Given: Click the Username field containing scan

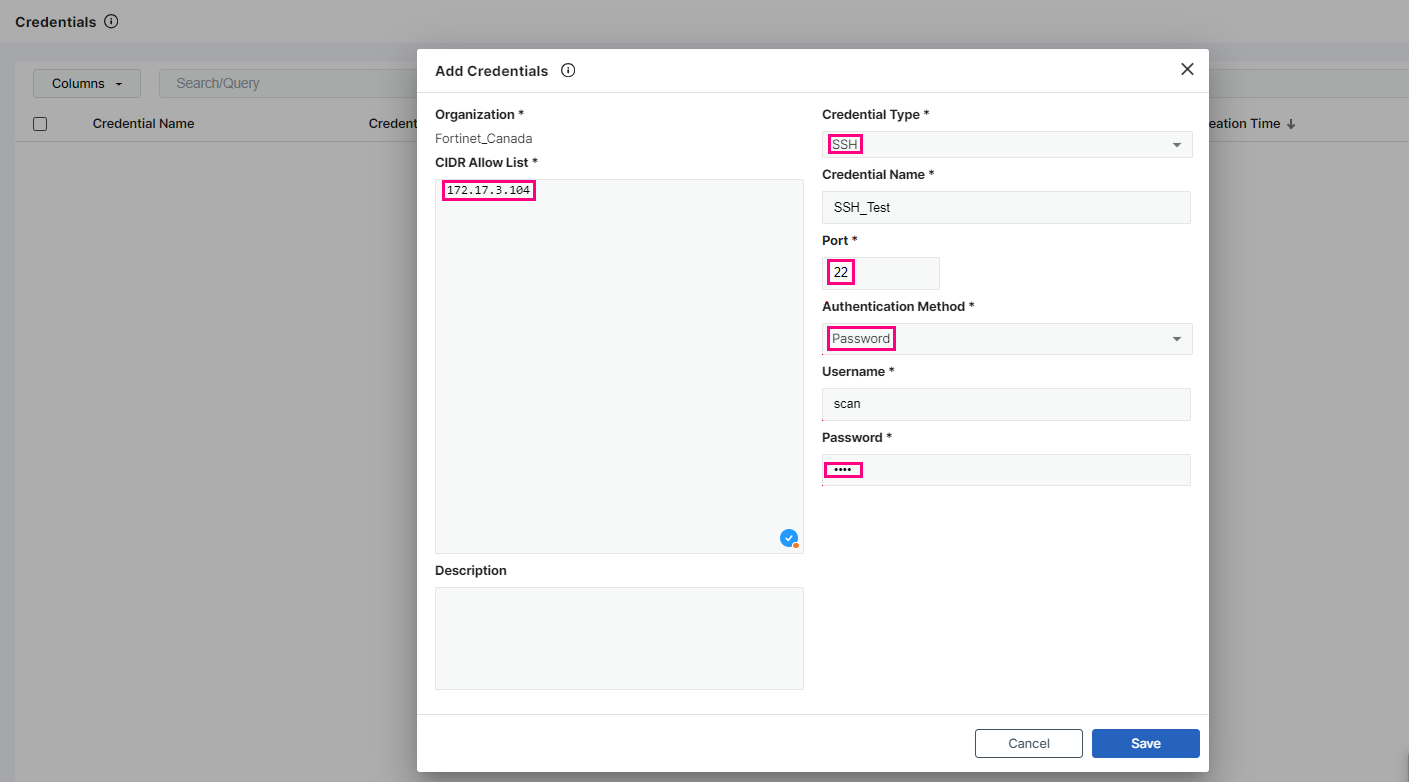Looking at the screenshot, I should pyautogui.click(x=1006, y=404).
